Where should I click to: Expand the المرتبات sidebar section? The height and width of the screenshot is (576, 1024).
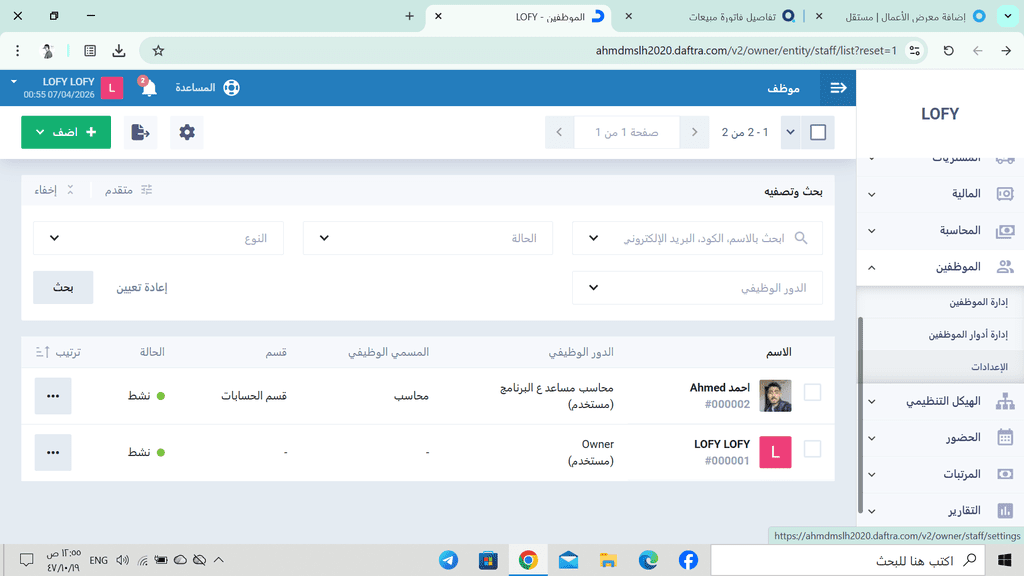(x=872, y=475)
